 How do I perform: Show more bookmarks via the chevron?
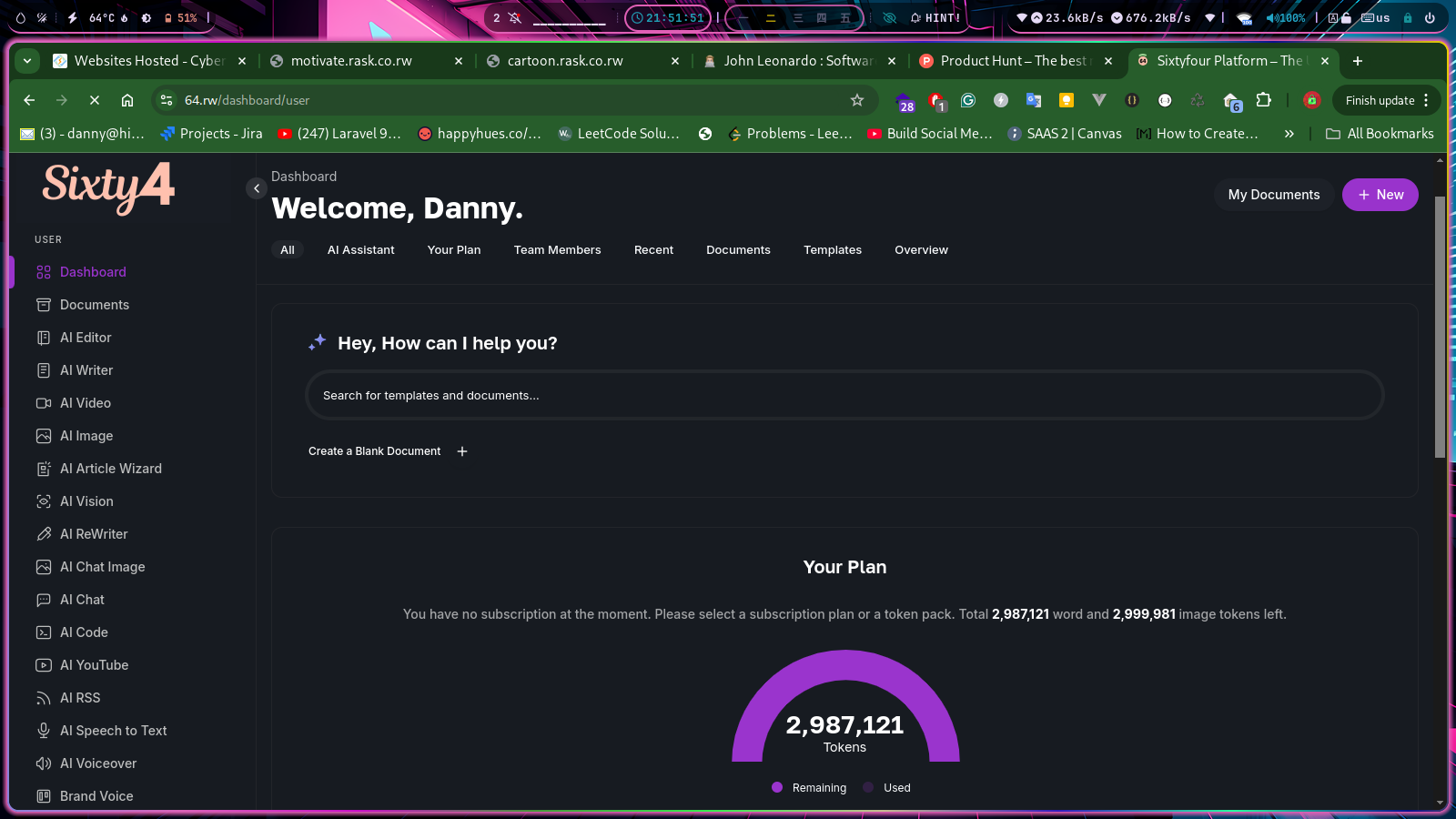[1289, 134]
